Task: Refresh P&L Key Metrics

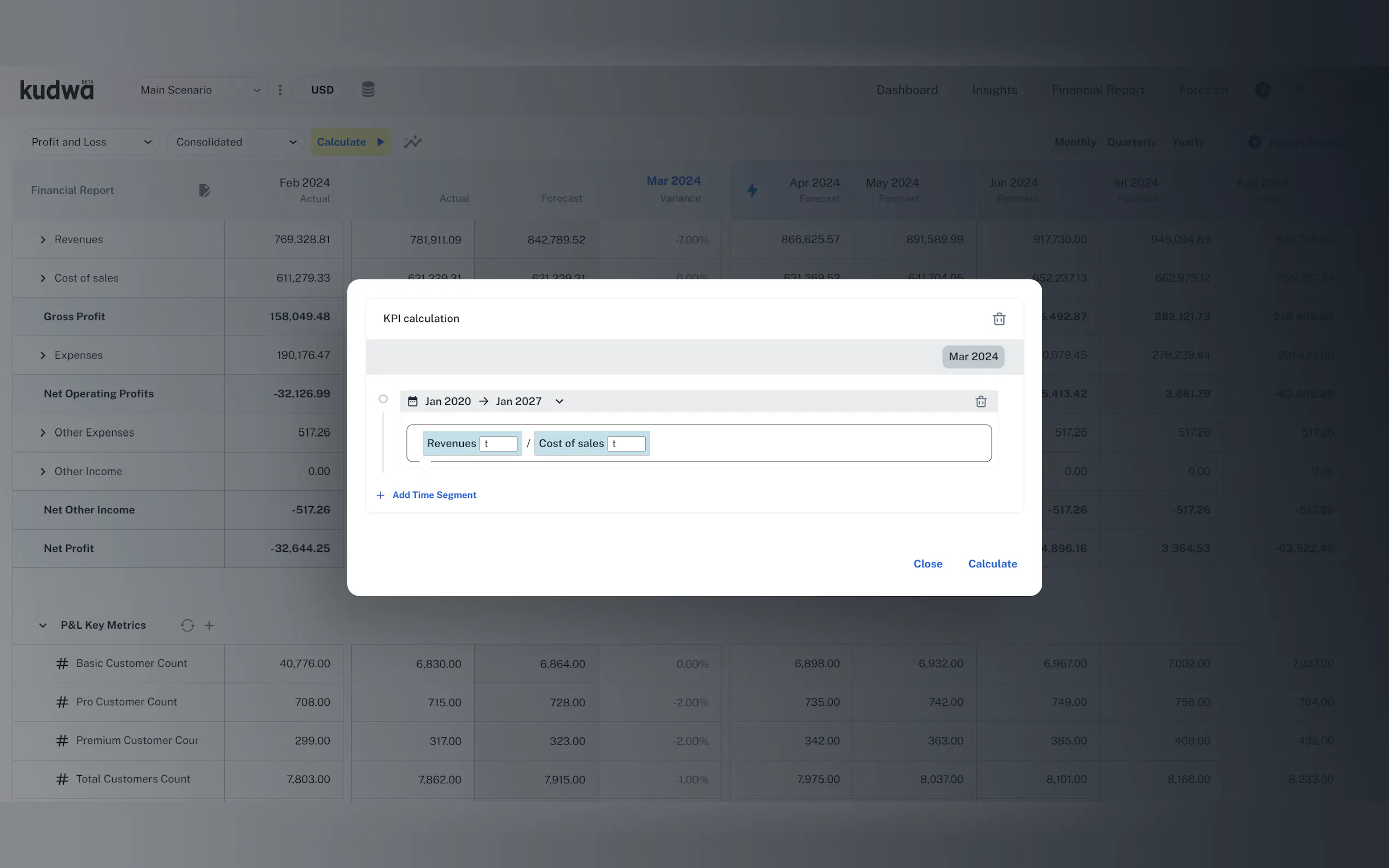Action: (187, 625)
